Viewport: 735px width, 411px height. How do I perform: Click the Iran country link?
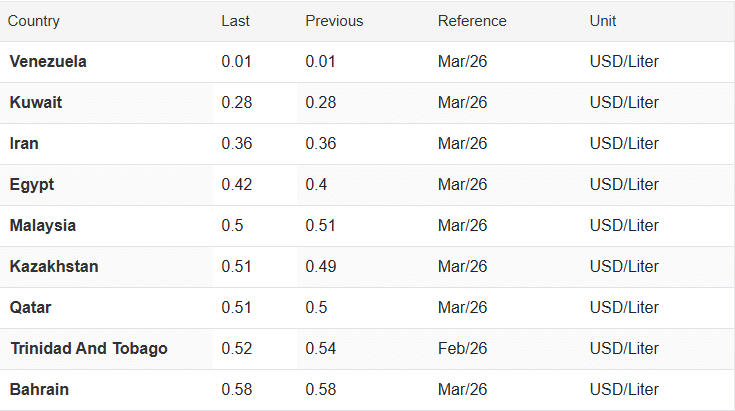[24, 144]
